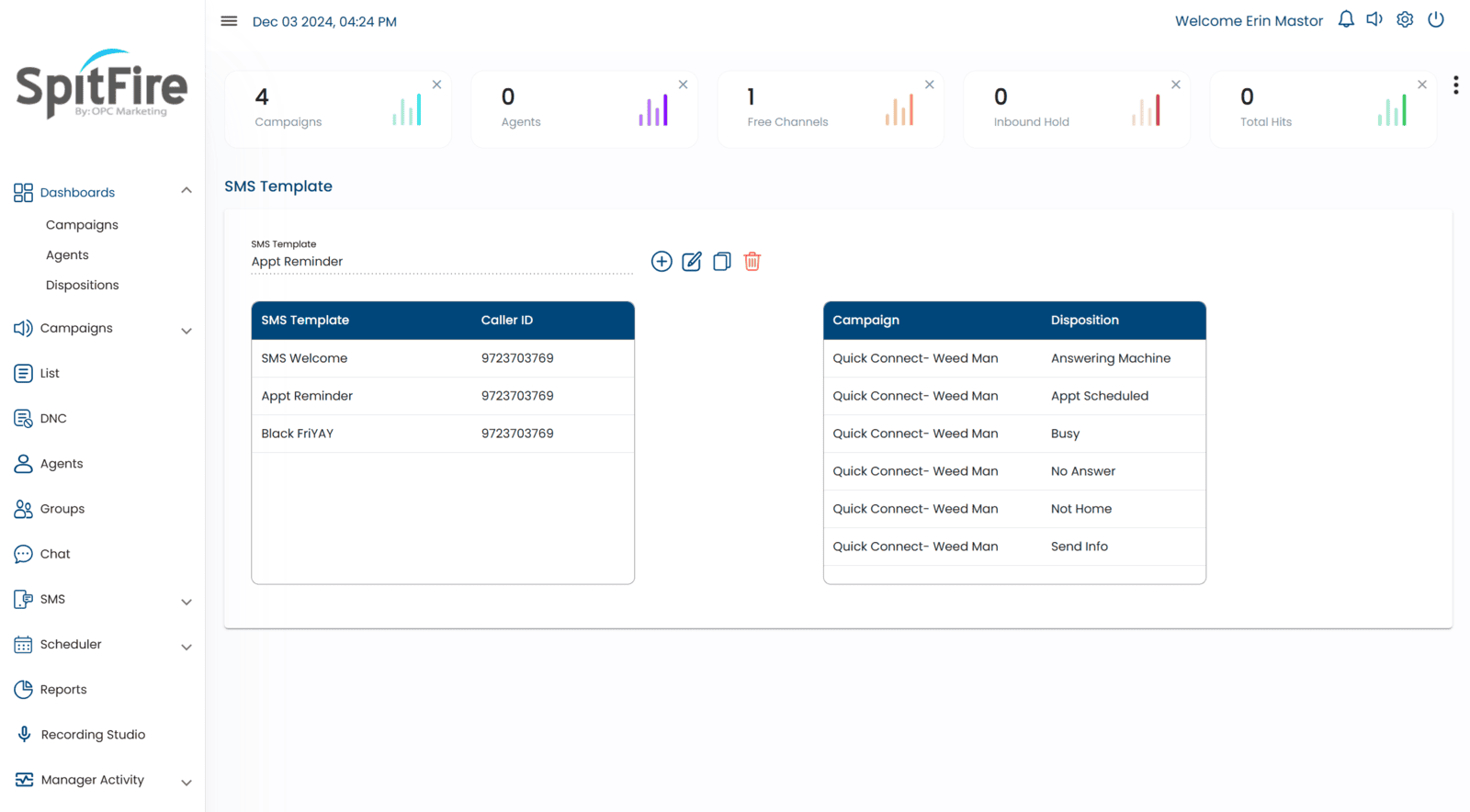
Task: Click the Scheduler calendar icon
Action: tap(23, 645)
